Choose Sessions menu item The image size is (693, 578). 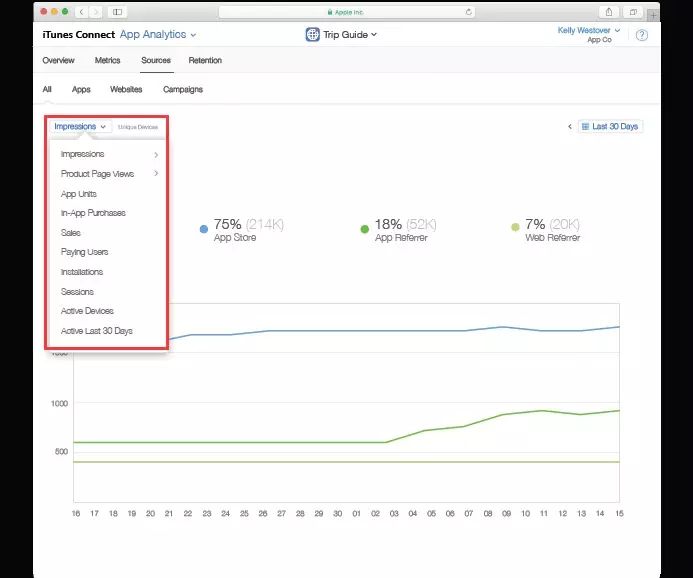77,292
